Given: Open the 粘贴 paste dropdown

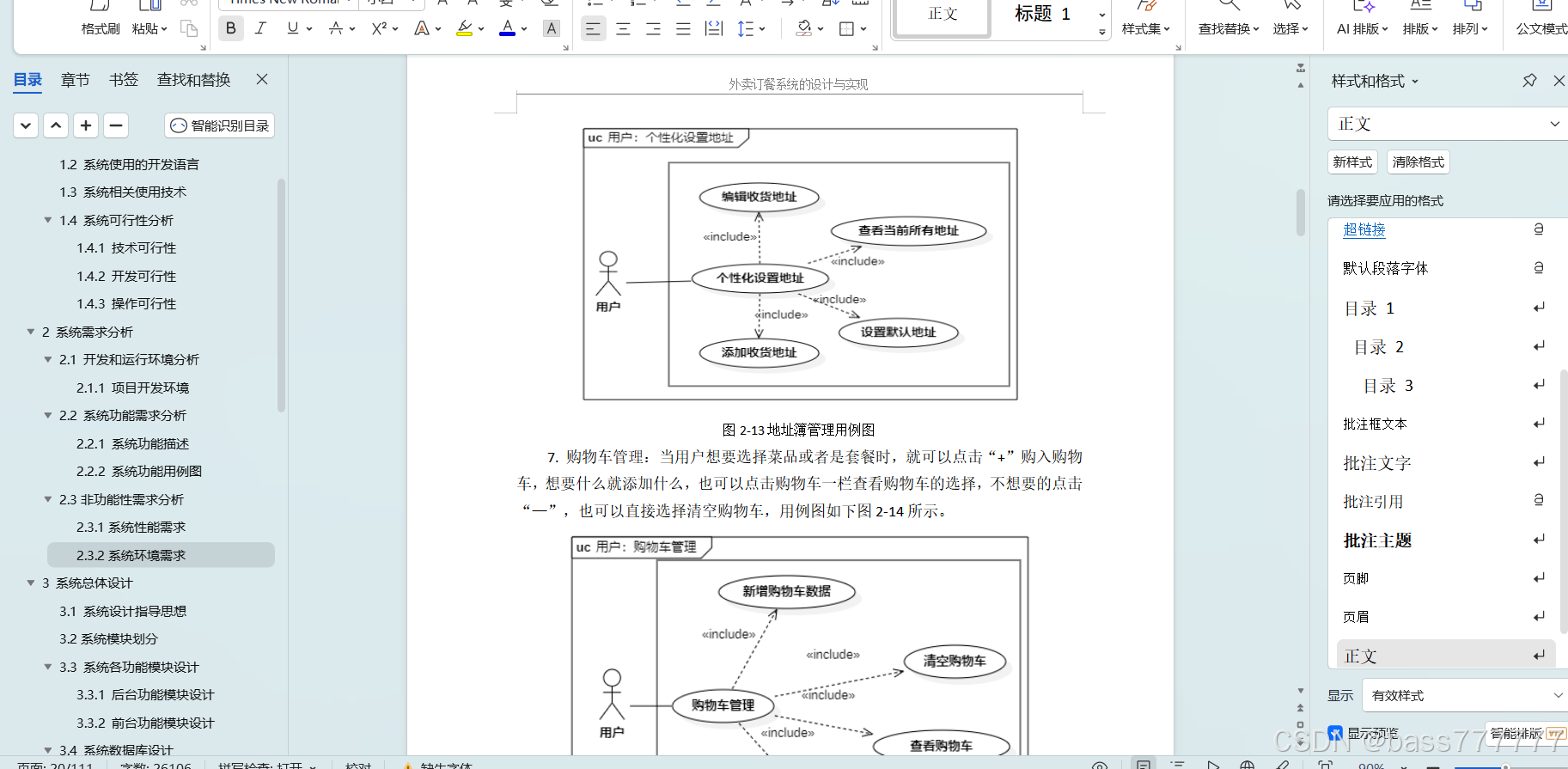Looking at the screenshot, I should tap(149, 28).
